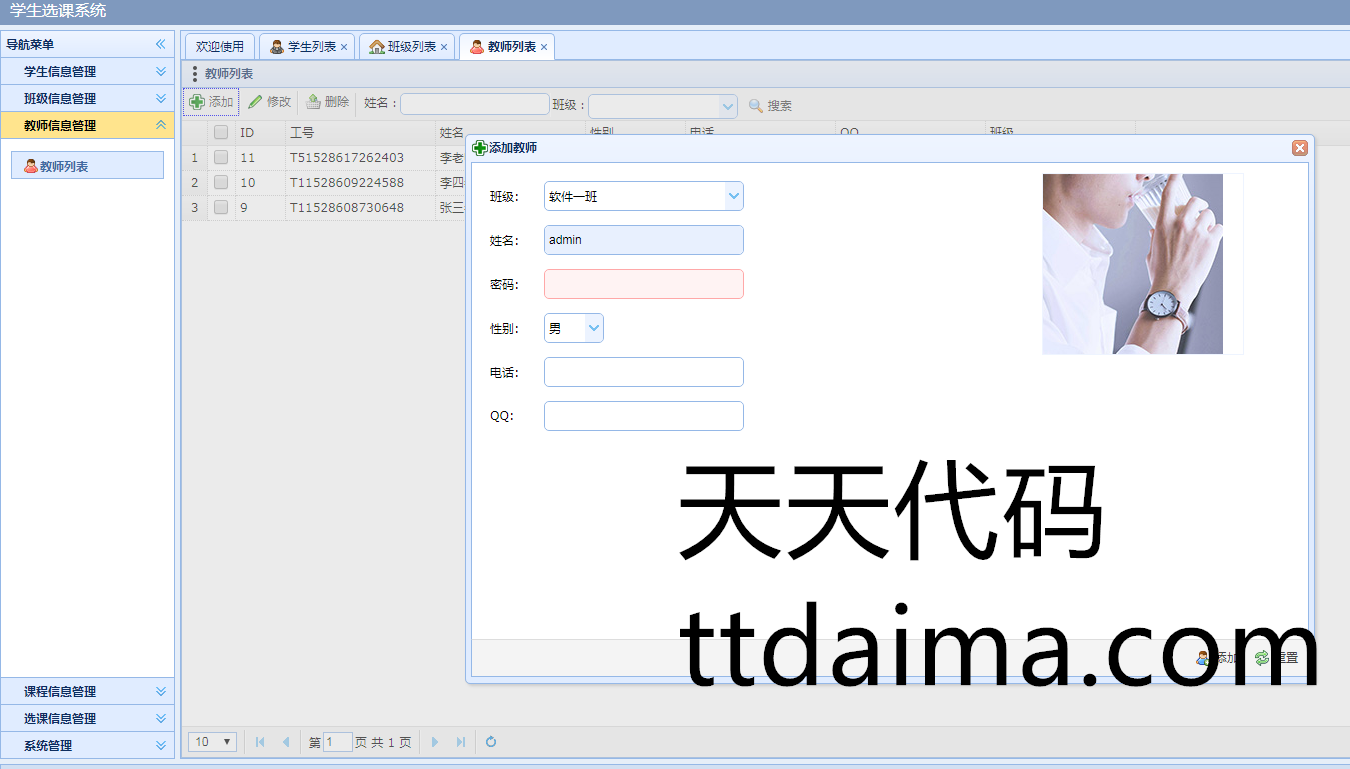
Task: Collapse the navigation menu panel
Action: (160, 44)
